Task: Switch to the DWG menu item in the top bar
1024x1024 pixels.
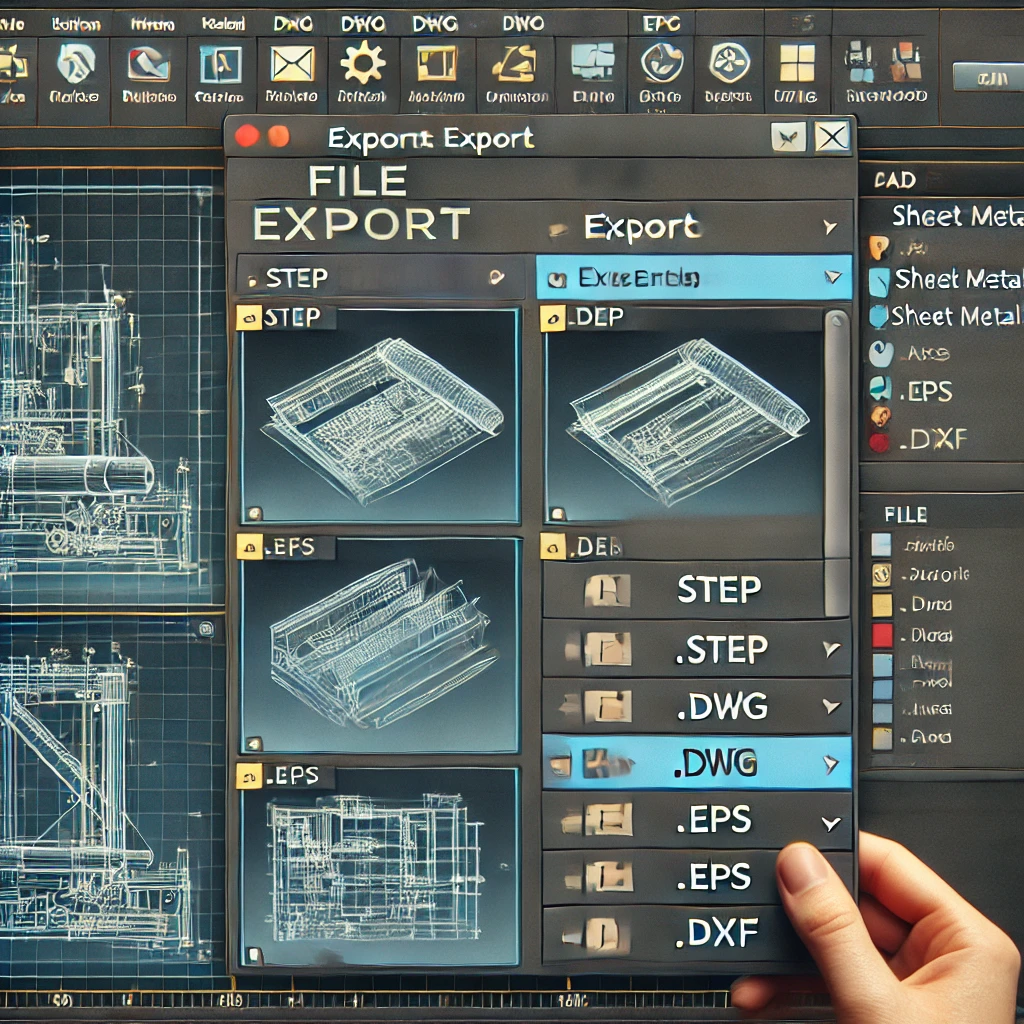Action: 435,22
